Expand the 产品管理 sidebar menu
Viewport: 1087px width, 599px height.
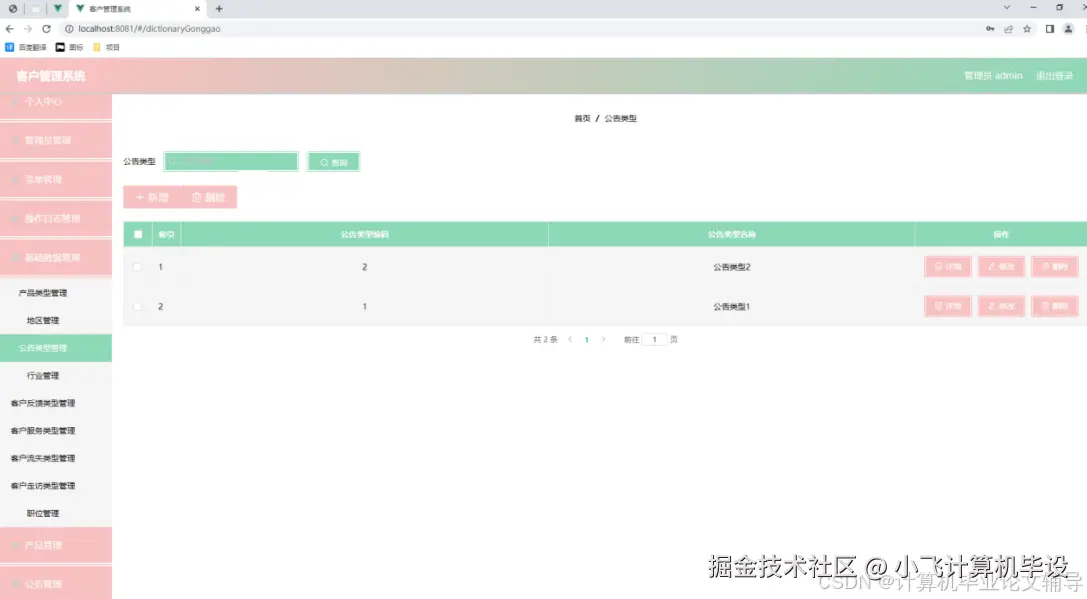[55, 545]
